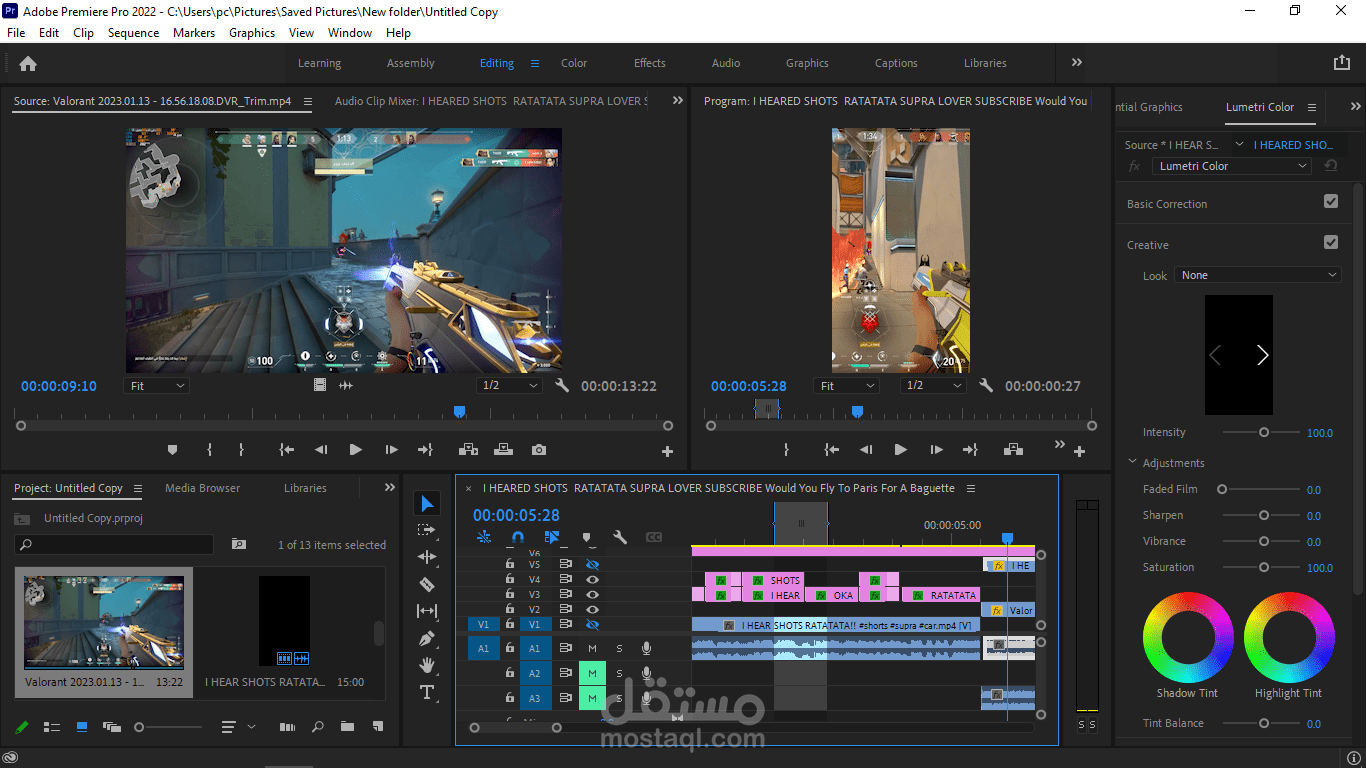Image resolution: width=1366 pixels, height=768 pixels.
Task: Select the Razor tool
Action: click(x=427, y=584)
